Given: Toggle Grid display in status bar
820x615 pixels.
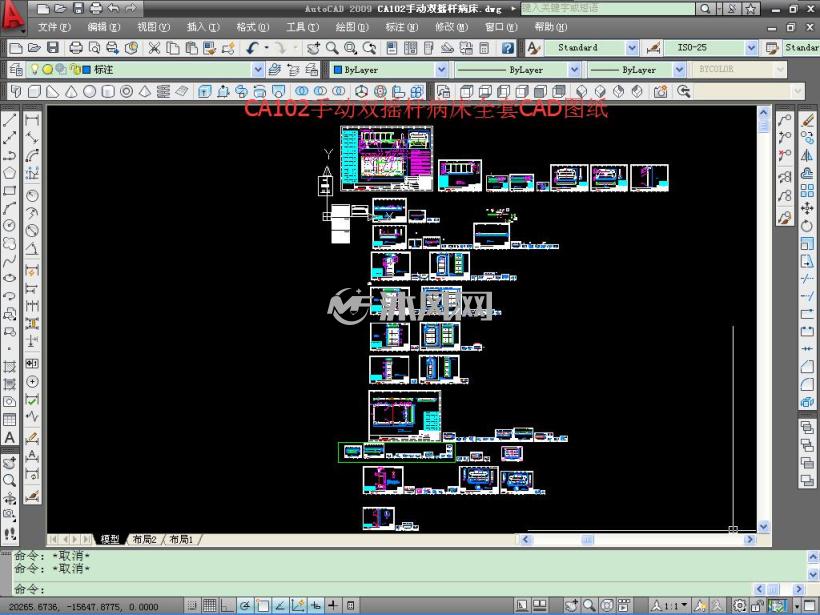Looking at the screenshot, I should 209,606.
